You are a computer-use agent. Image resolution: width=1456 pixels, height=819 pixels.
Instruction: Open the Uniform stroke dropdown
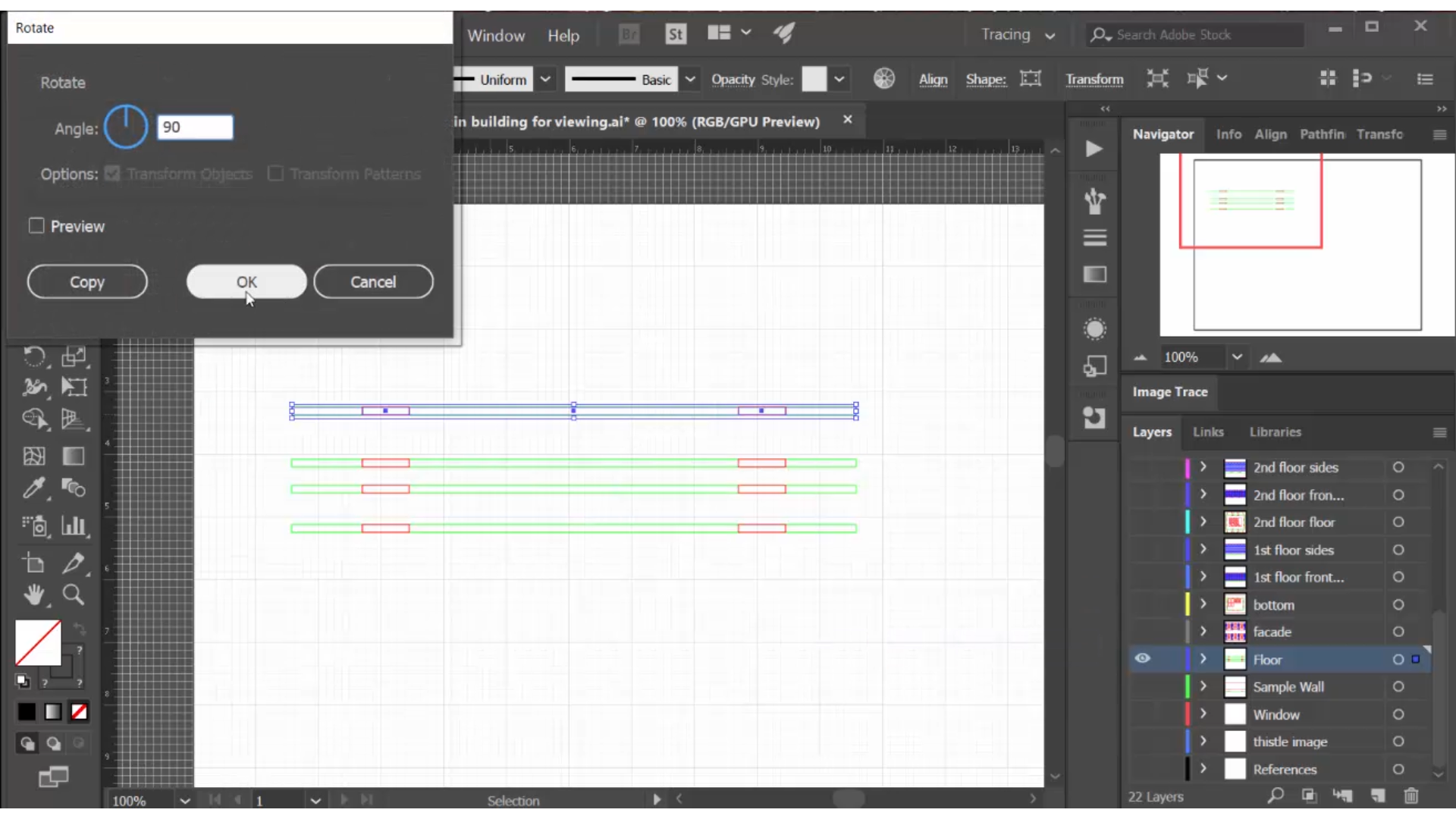(x=545, y=79)
